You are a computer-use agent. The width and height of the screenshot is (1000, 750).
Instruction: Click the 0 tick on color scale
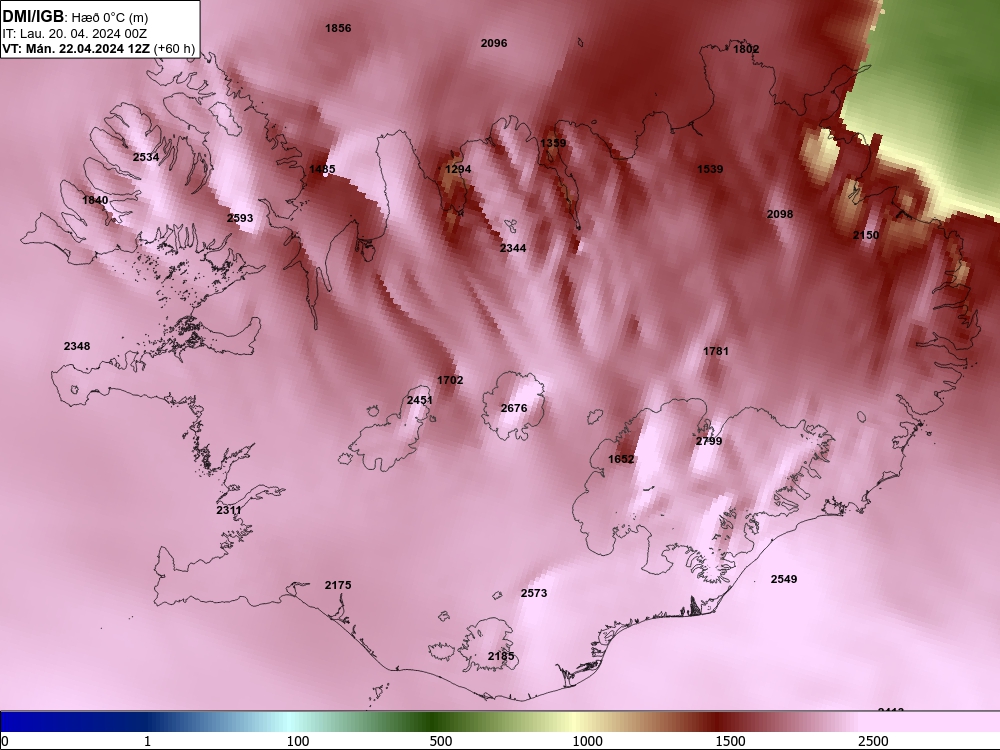[x=5, y=741]
